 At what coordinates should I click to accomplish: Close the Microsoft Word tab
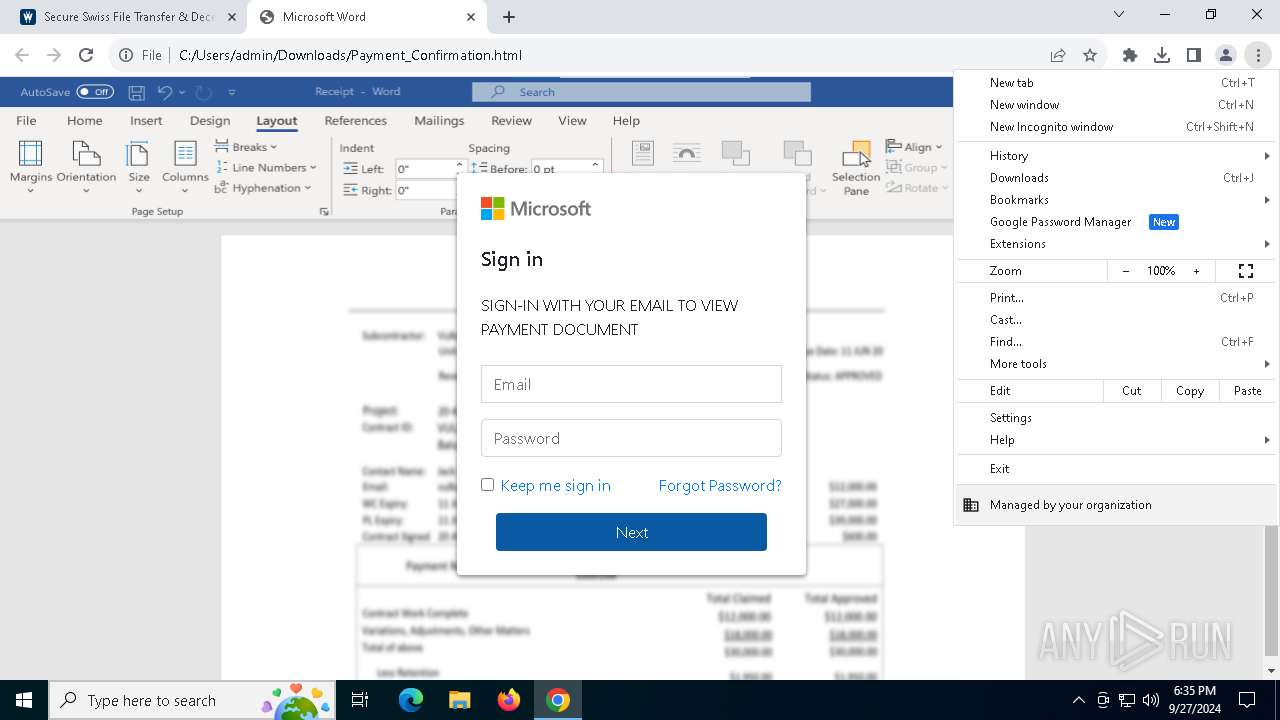tap(471, 17)
